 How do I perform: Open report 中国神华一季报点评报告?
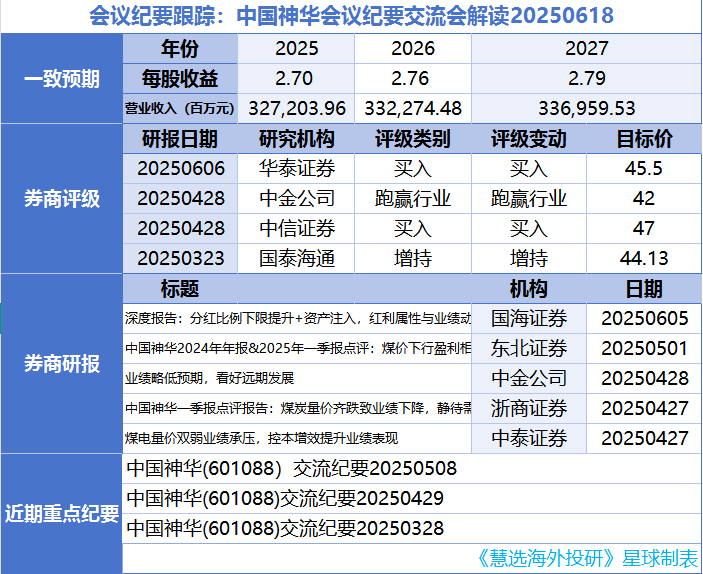tap(297, 408)
